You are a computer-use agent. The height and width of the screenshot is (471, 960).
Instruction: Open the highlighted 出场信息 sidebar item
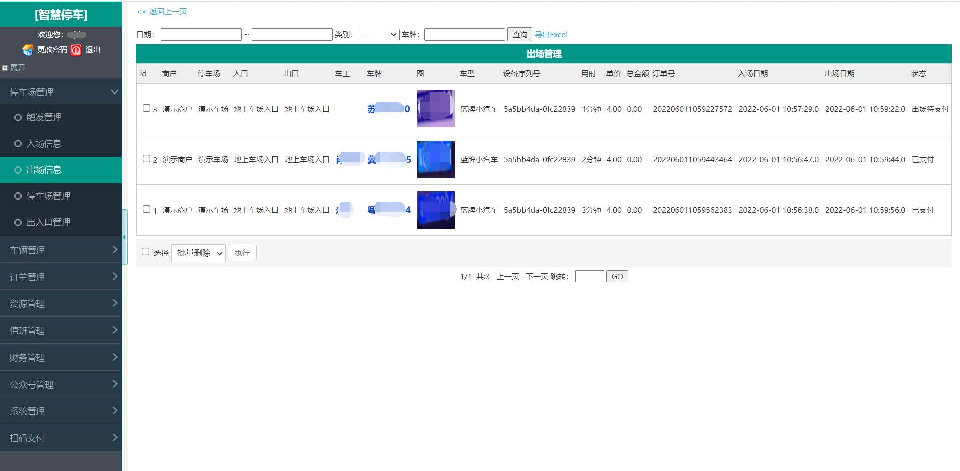(x=61, y=170)
